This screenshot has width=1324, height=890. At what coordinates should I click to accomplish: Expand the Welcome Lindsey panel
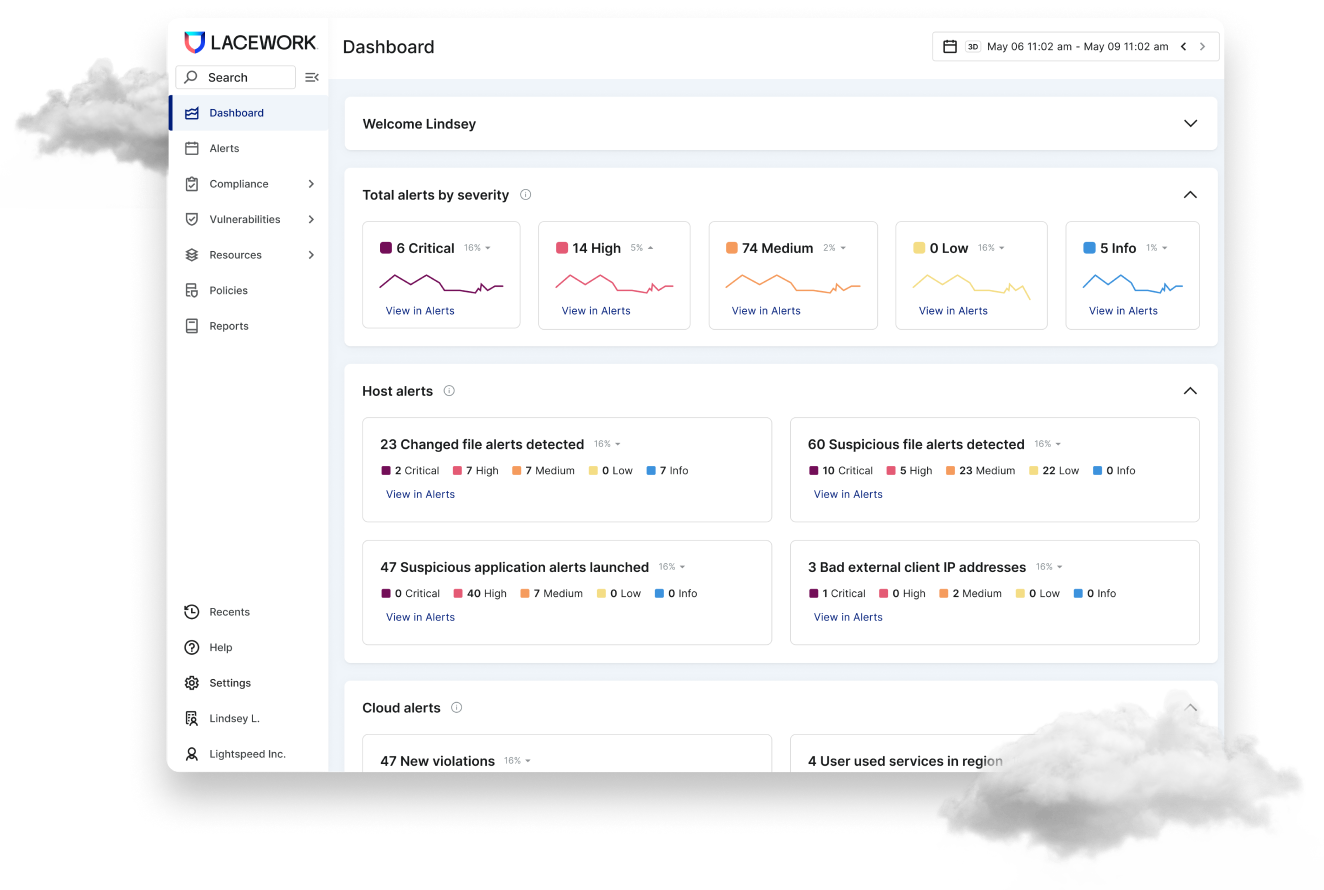(1190, 124)
